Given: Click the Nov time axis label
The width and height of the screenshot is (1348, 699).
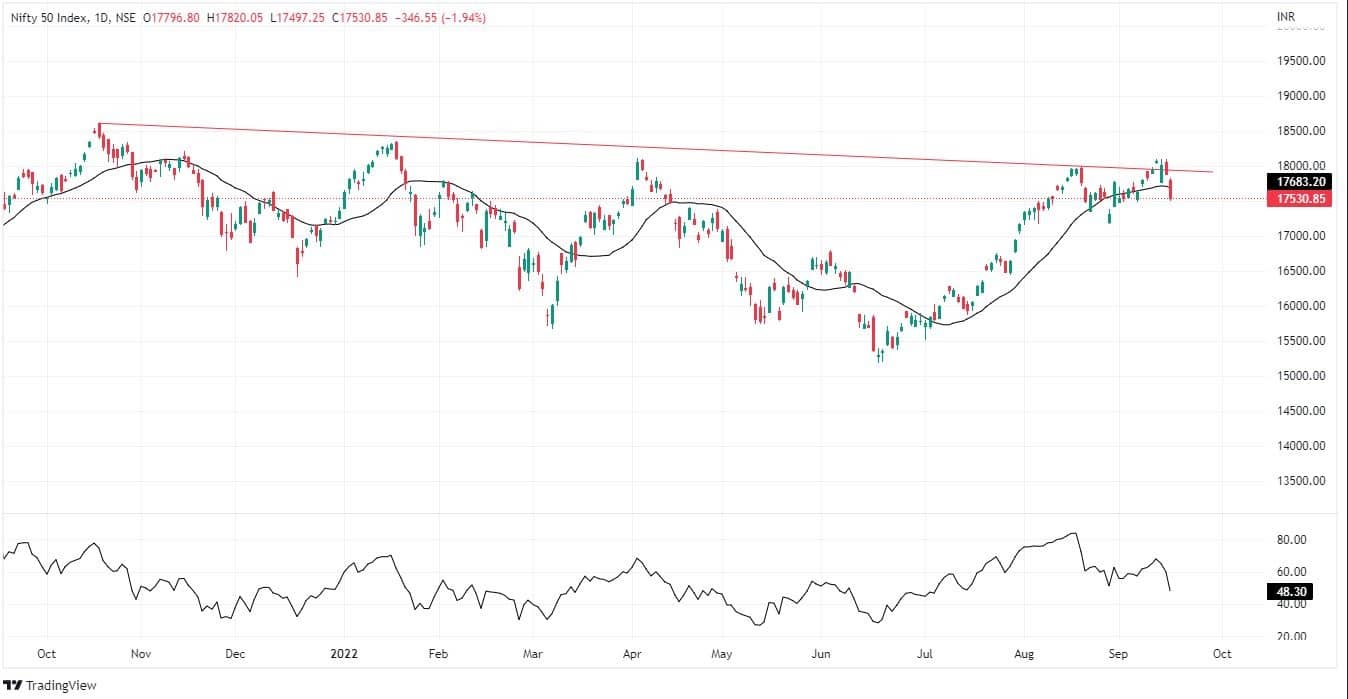Looking at the screenshot, I should click(140, 654).
